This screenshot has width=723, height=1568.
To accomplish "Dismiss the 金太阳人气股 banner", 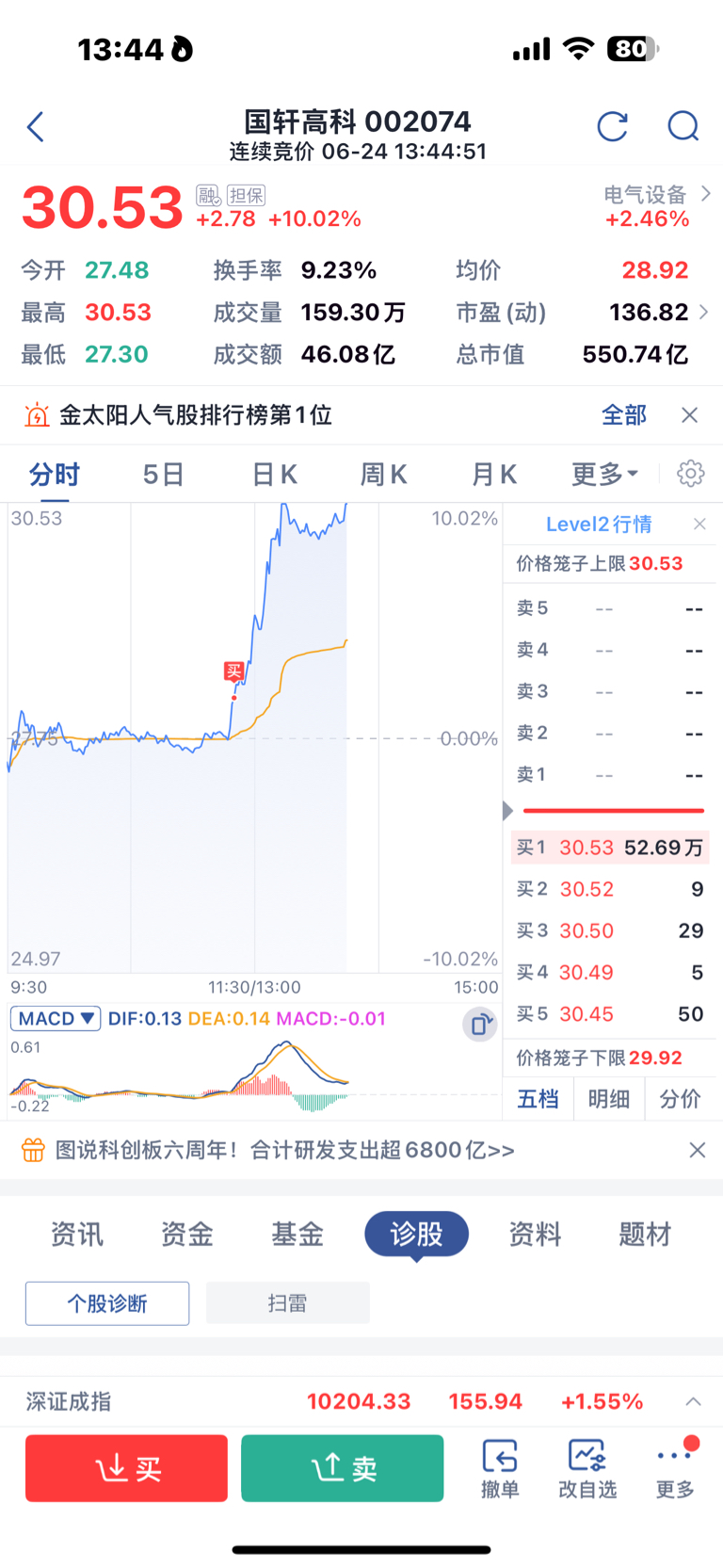I will tap(690, 415).
